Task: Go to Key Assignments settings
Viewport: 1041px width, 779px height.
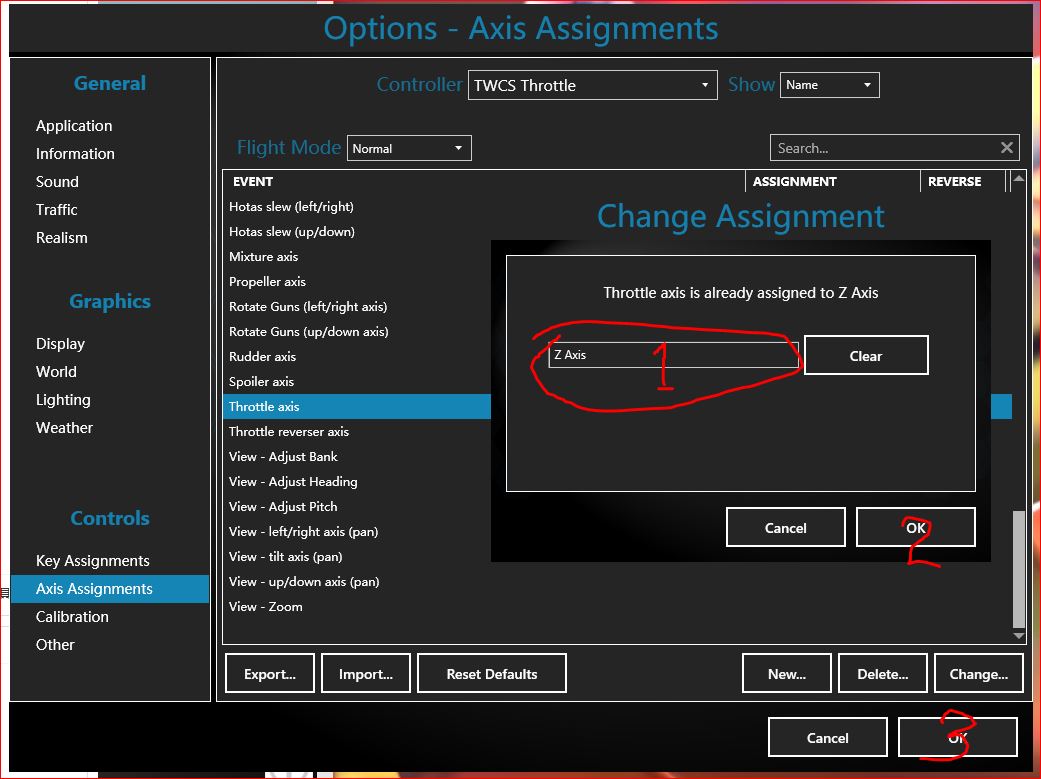Action: click(93, 561)
